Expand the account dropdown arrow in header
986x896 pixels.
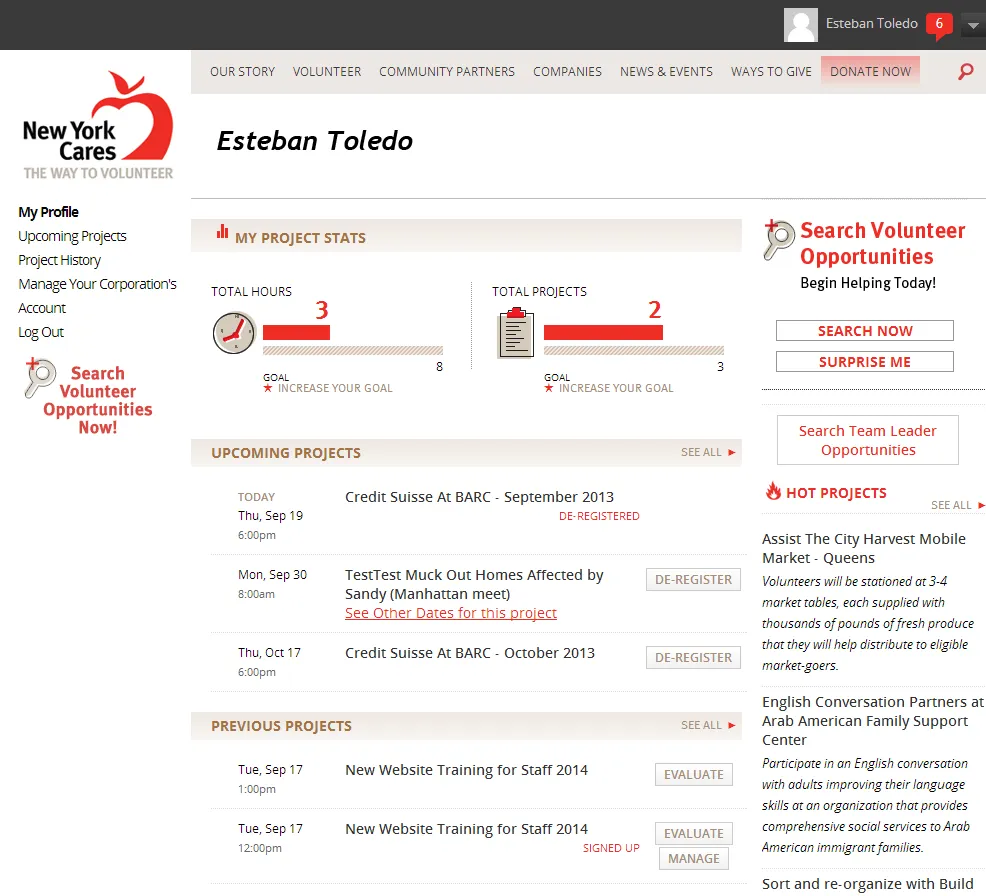pos(973,26)
